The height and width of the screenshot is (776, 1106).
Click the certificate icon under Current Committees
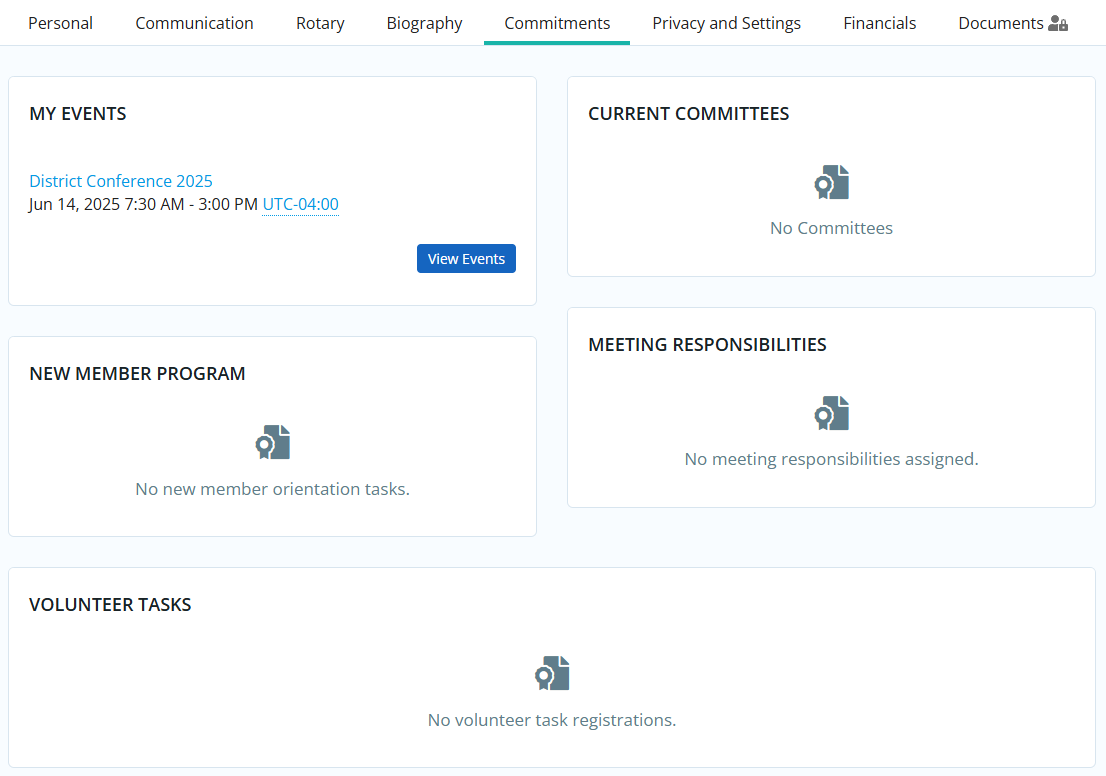tap(831, 183)
